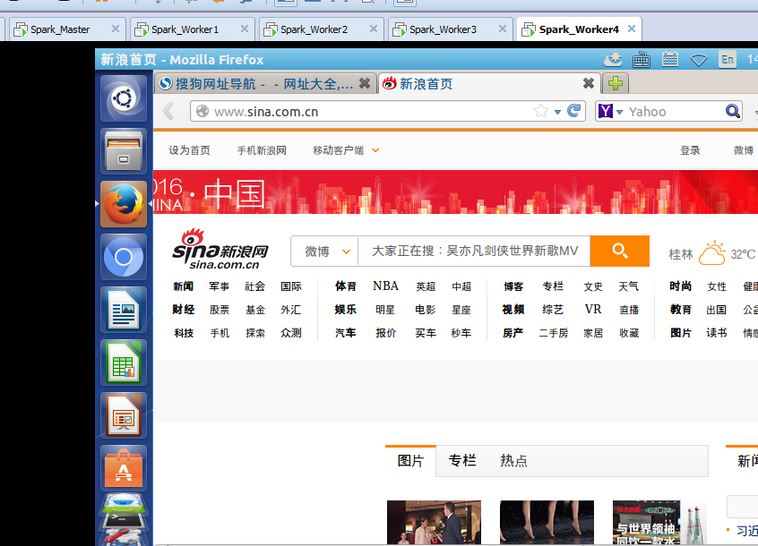Image resolution: width=758 pixels, height=546 pixels.
Task: Launch the Chromium browser icon in the launcher
Action: pos(124,257)
